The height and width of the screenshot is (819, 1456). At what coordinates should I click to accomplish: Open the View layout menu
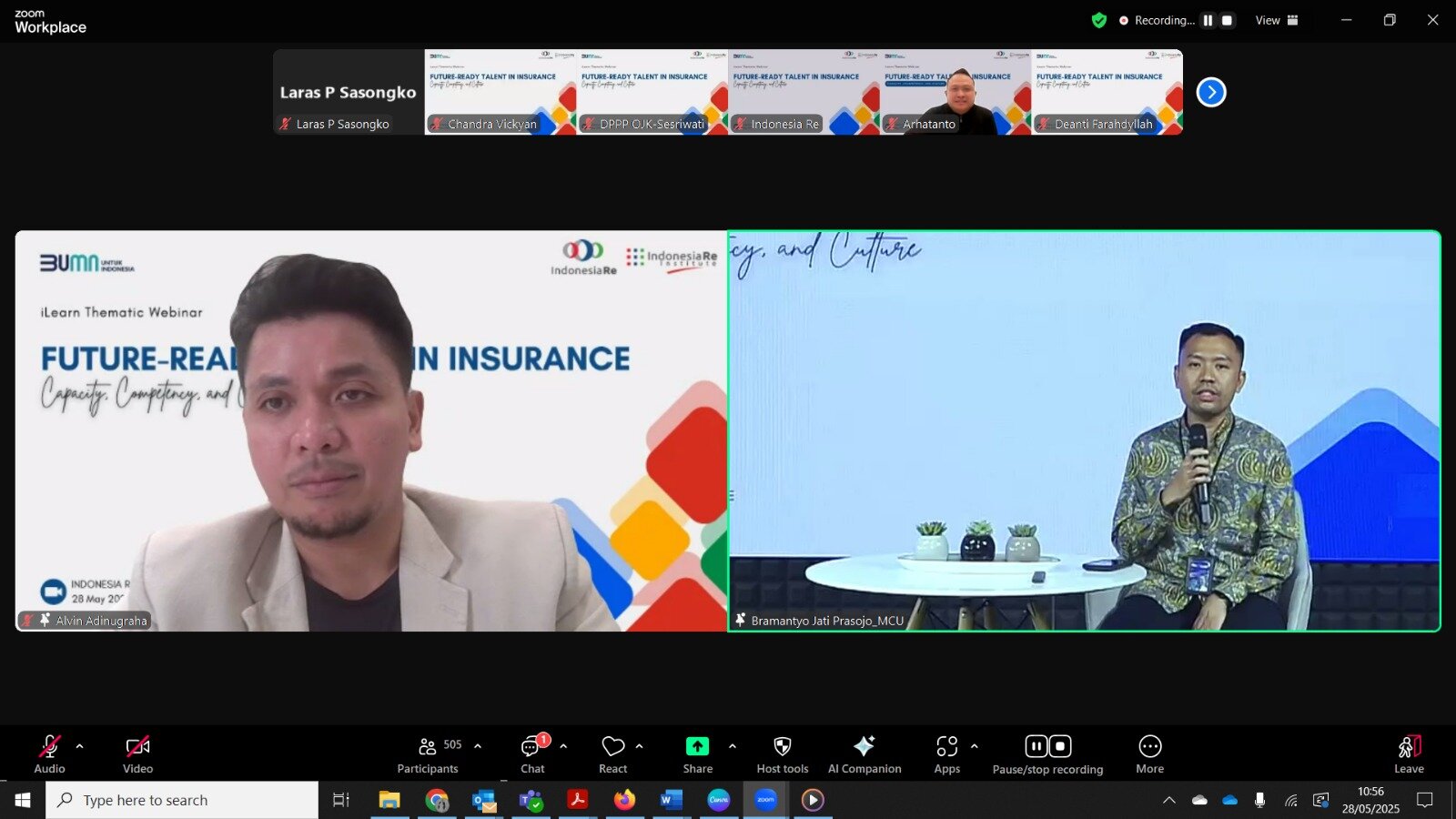pos(1277,20)
